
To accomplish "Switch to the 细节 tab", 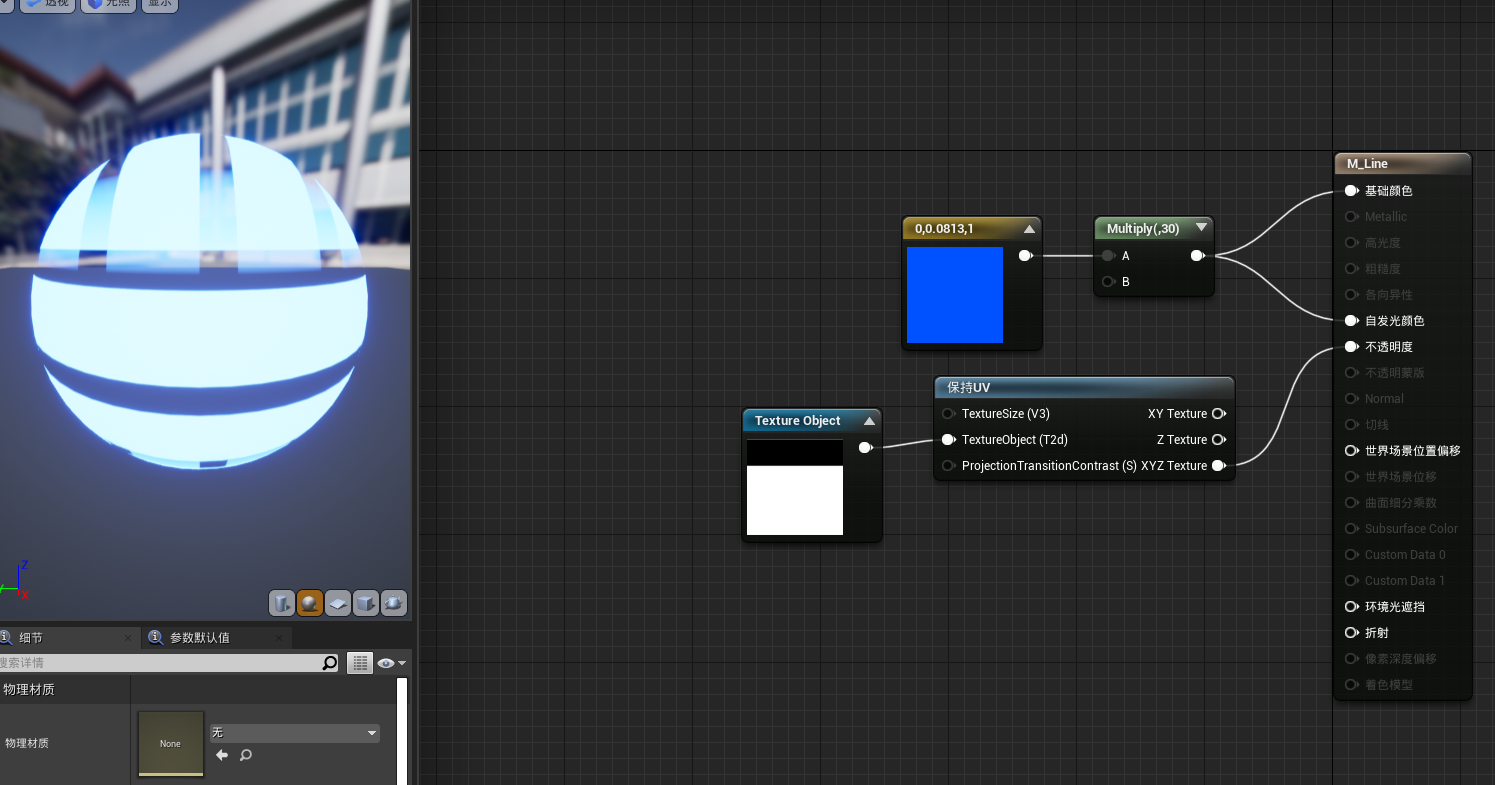I will click(x=29, y=637).
